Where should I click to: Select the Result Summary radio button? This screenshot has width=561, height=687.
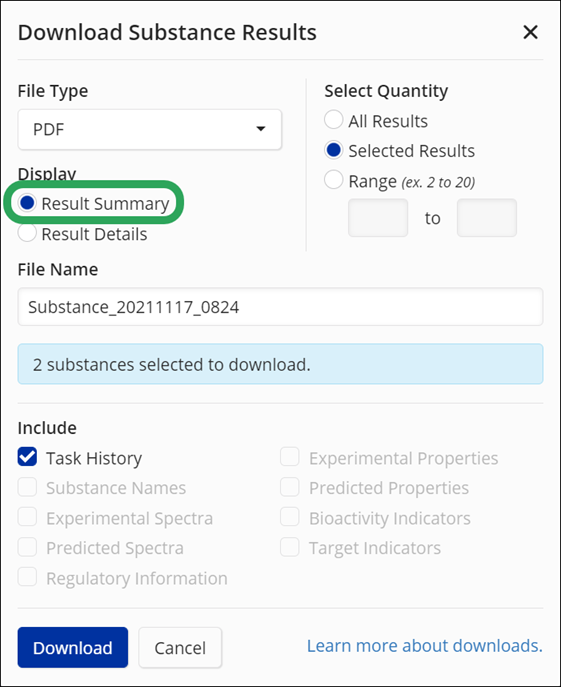tap(27, 203)
